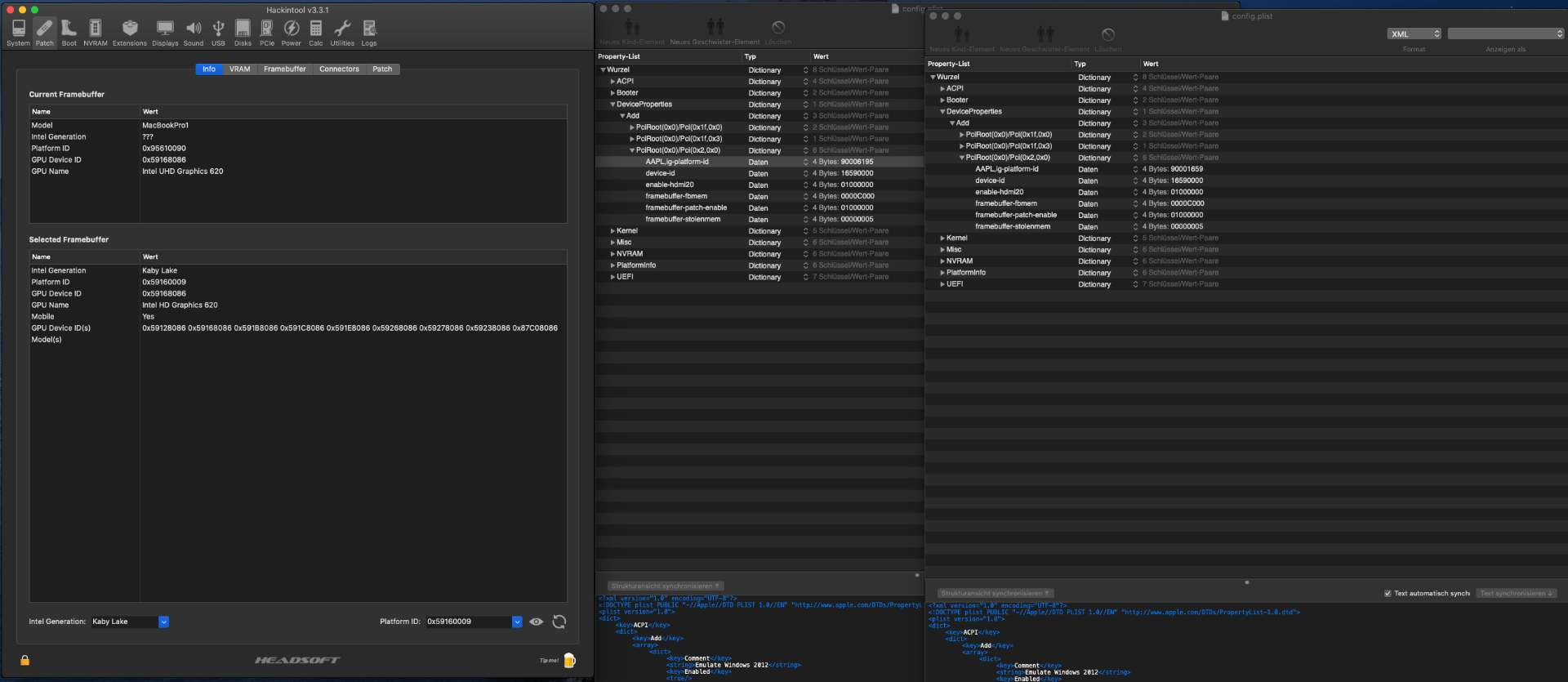Image resolution: width=1568 pixels, height=682 pixels.
Task: Click the orange lock icon
Action: click(x=25, y=660)
